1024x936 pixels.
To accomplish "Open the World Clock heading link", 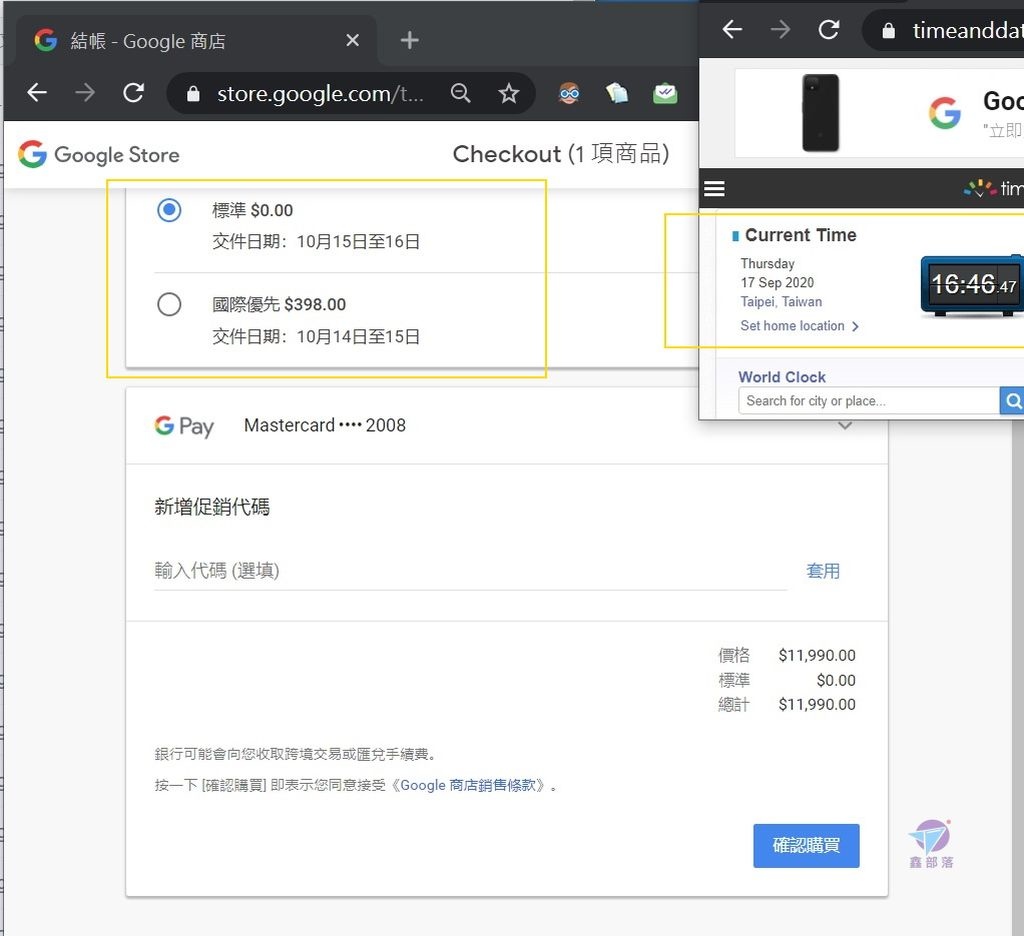I will (x=782, y=377).
